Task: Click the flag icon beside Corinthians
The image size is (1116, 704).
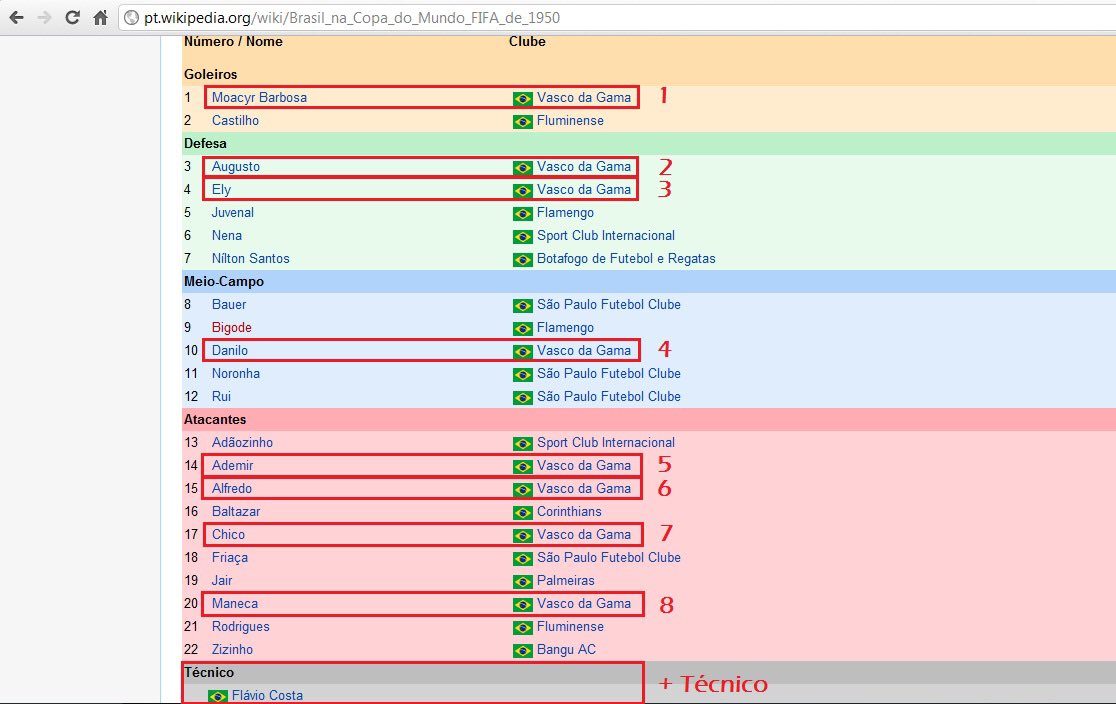Action: [522, 513]
